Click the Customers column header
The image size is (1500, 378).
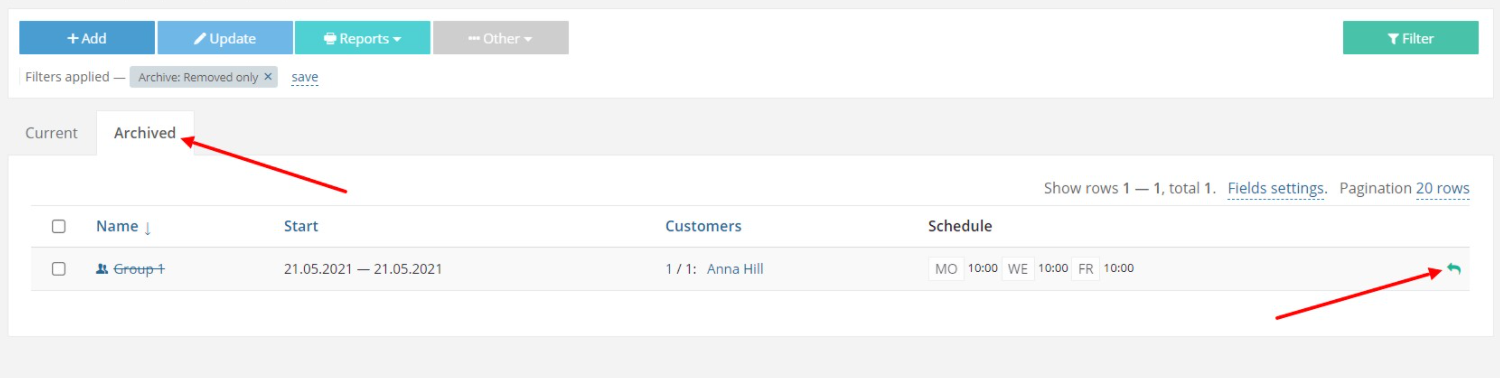[x=703, y=226]
